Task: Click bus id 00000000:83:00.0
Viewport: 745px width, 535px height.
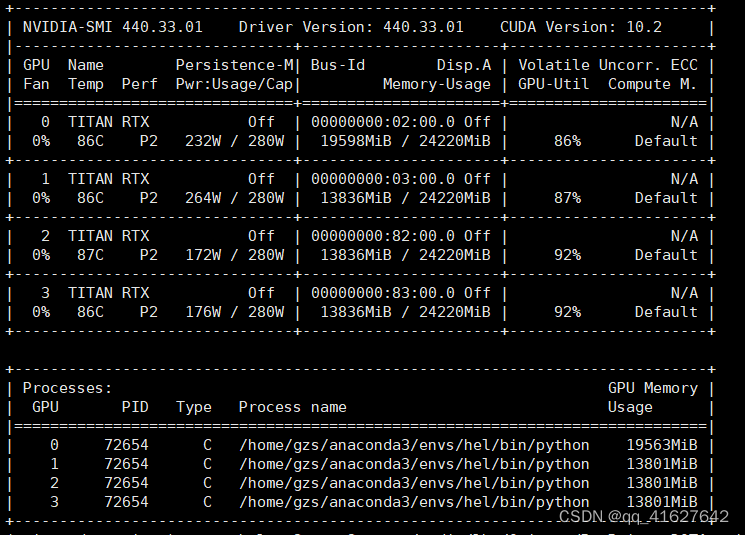Action: coord(383,293)
